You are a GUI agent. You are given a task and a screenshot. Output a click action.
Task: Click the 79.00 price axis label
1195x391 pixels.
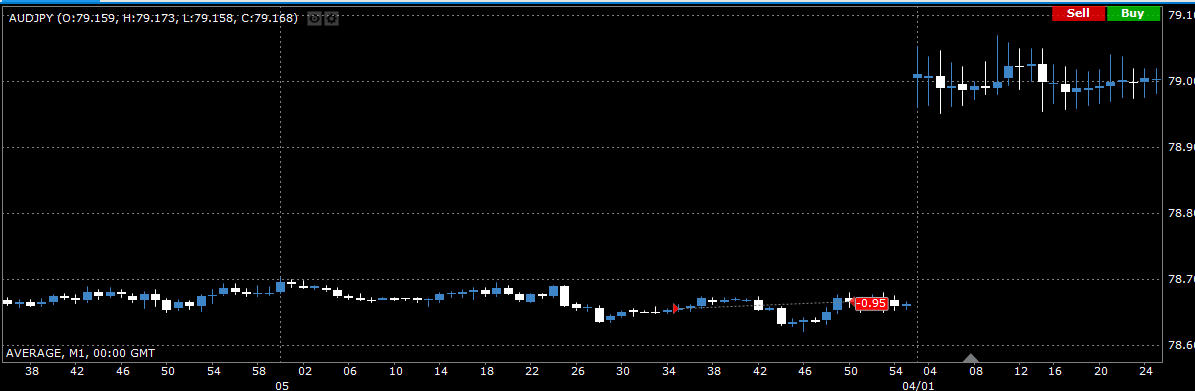click(x=1181, y=81)
